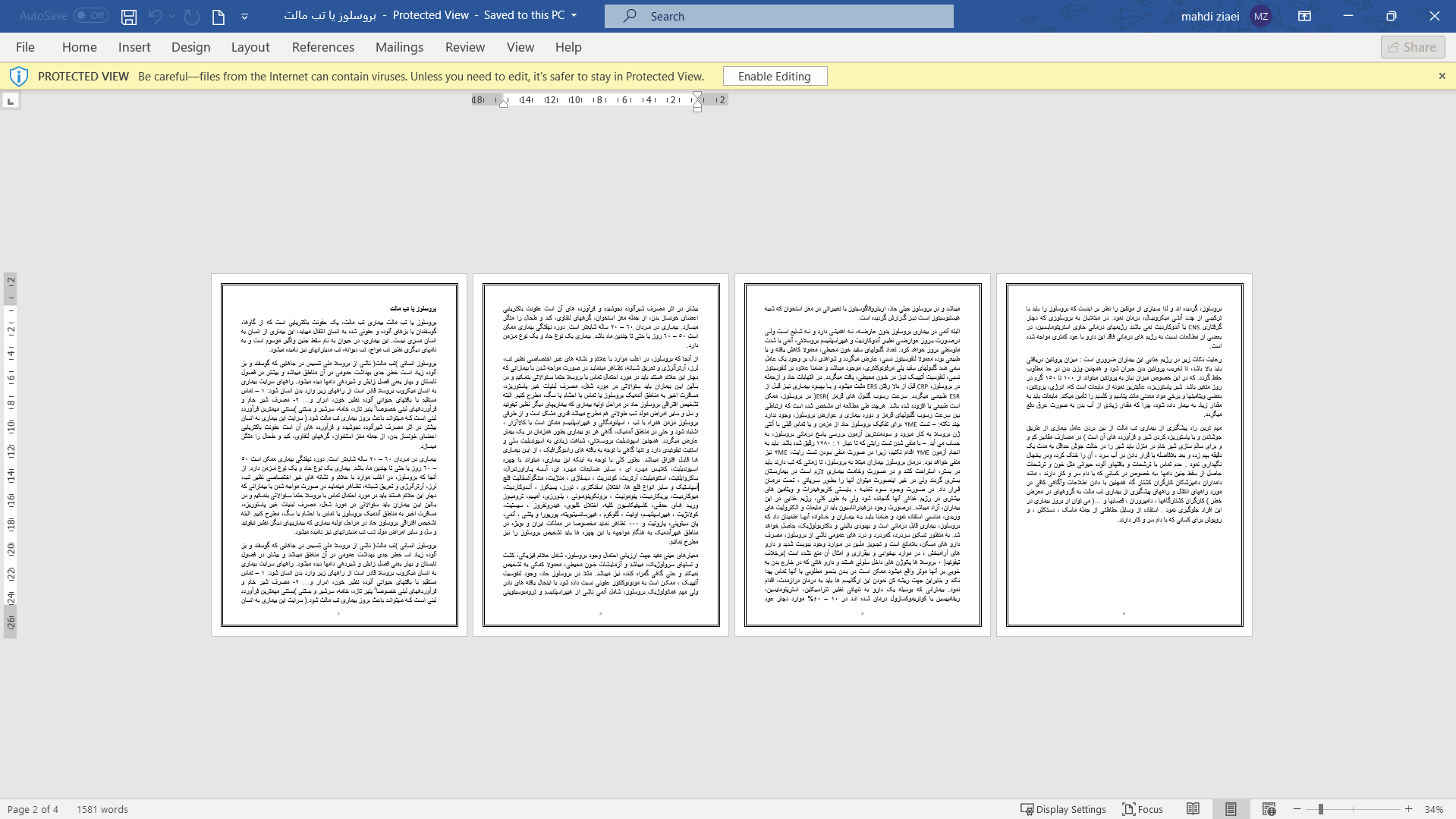
Task: Toggle the AutoSave switch
Action: pos(91,15)
